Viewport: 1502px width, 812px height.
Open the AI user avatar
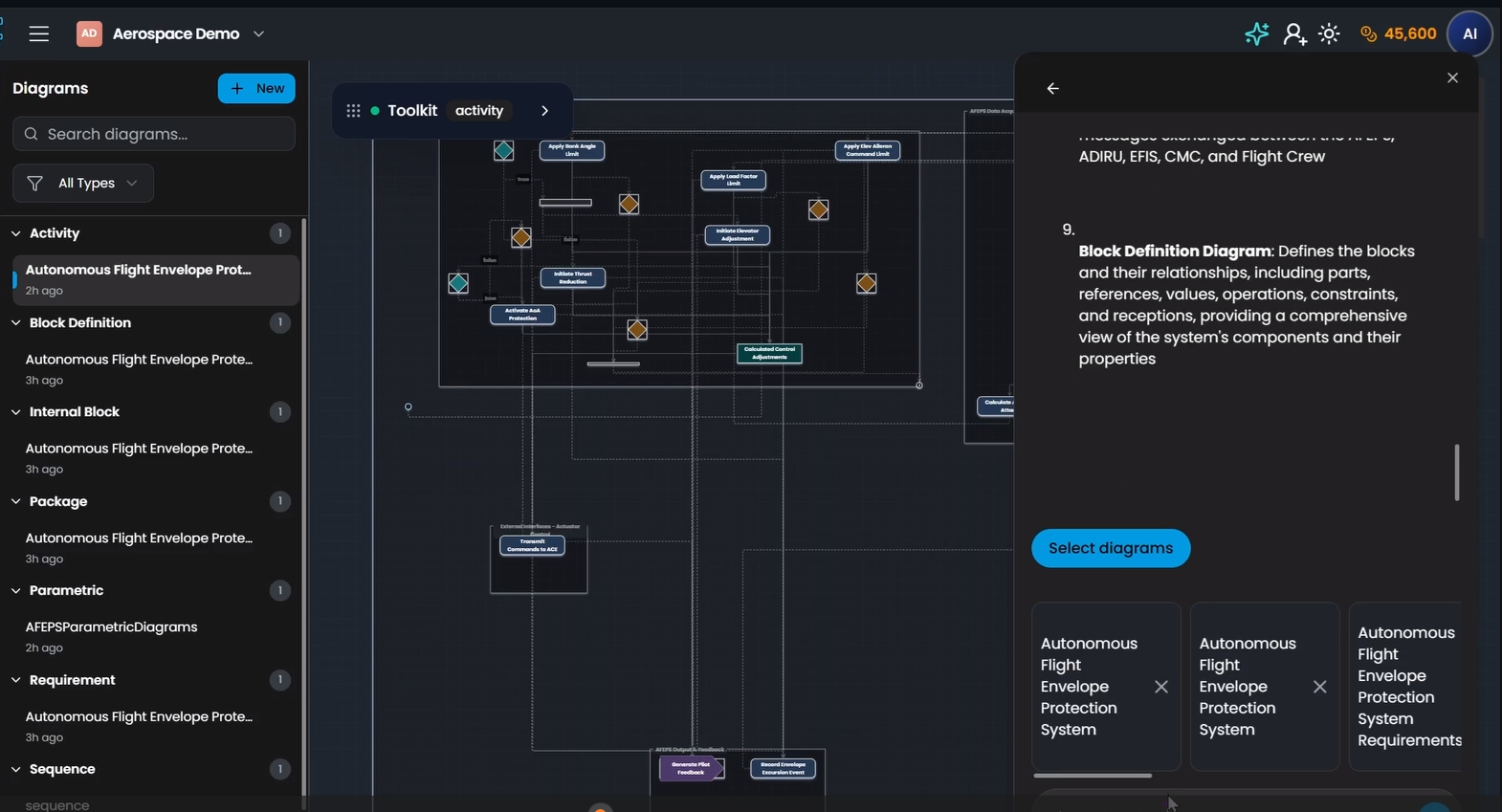[x=1469, y=34]
